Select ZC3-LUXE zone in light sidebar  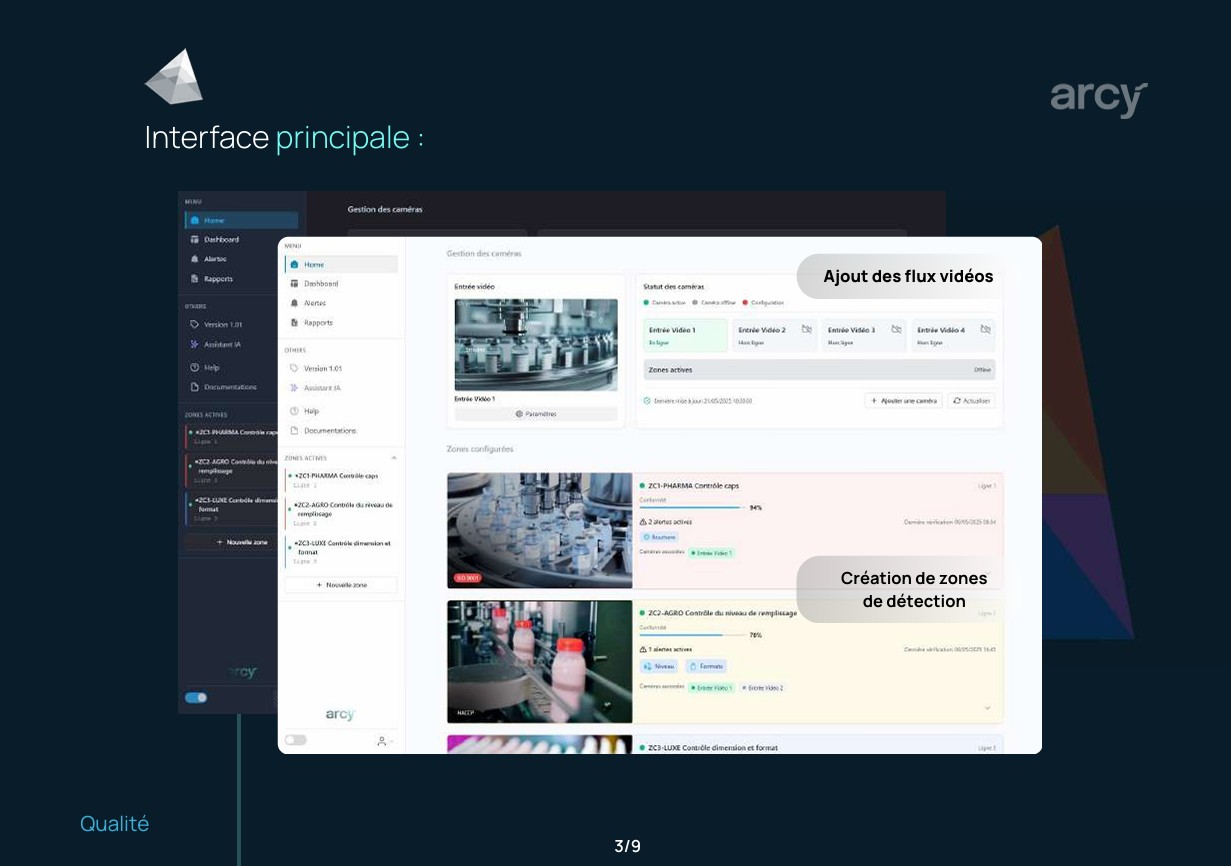click(x=340, y=552)
